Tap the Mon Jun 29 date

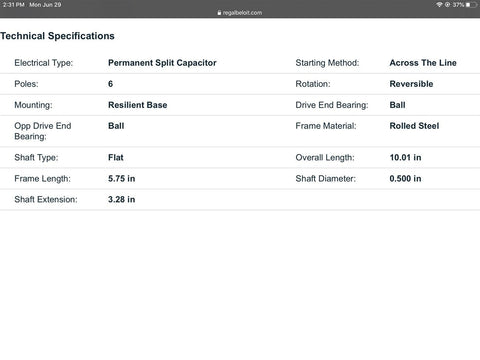45,5
